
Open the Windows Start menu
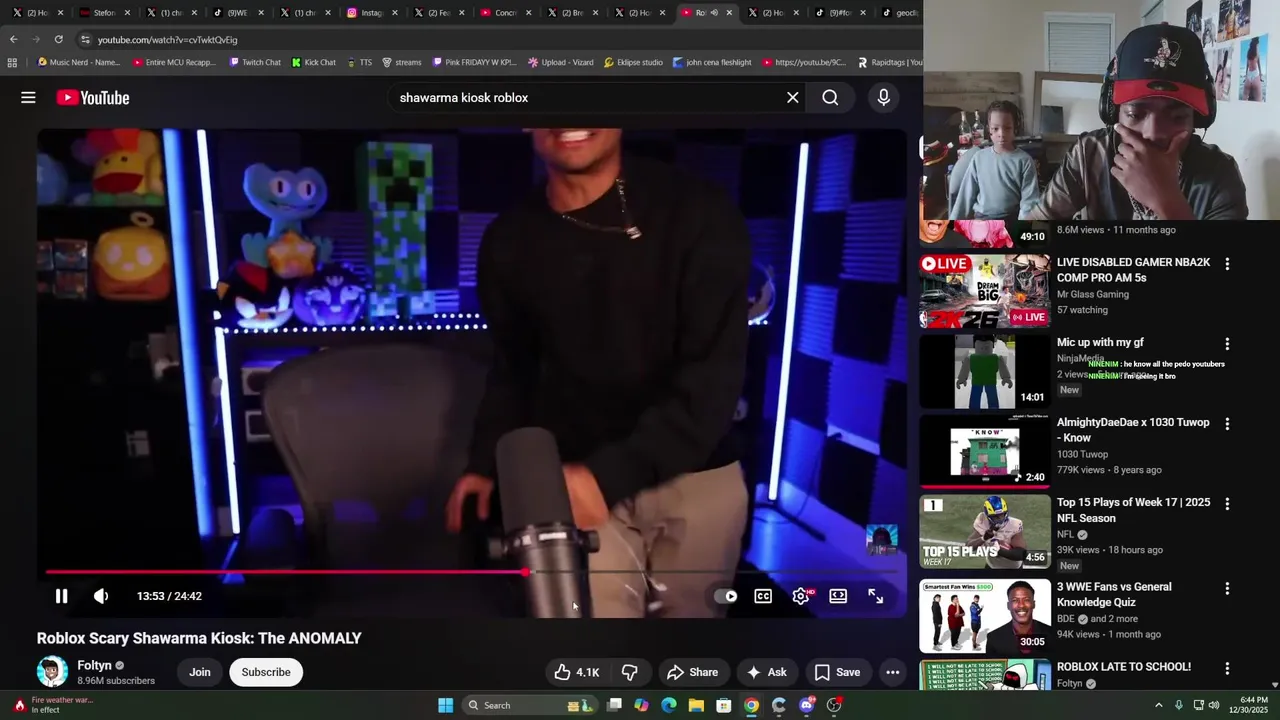tap(446, 705)
